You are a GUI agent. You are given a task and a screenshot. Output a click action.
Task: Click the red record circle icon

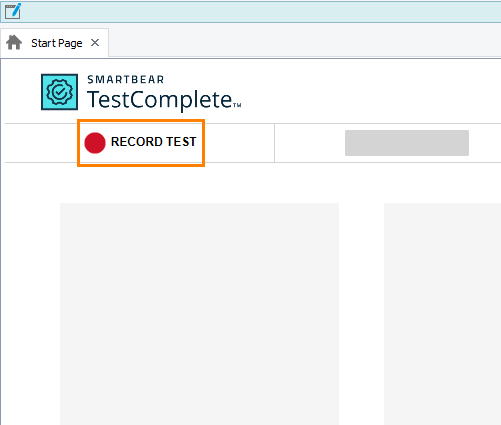(x=95, y=143)
